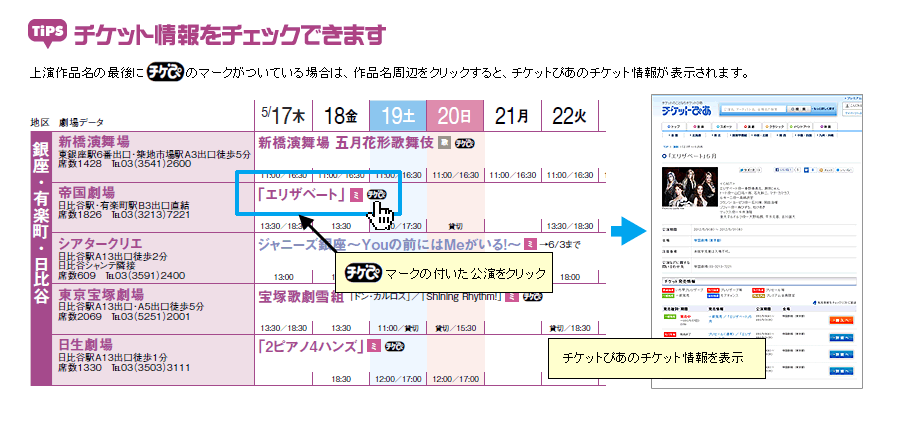Select the 18金 date column header

(341, 116)
